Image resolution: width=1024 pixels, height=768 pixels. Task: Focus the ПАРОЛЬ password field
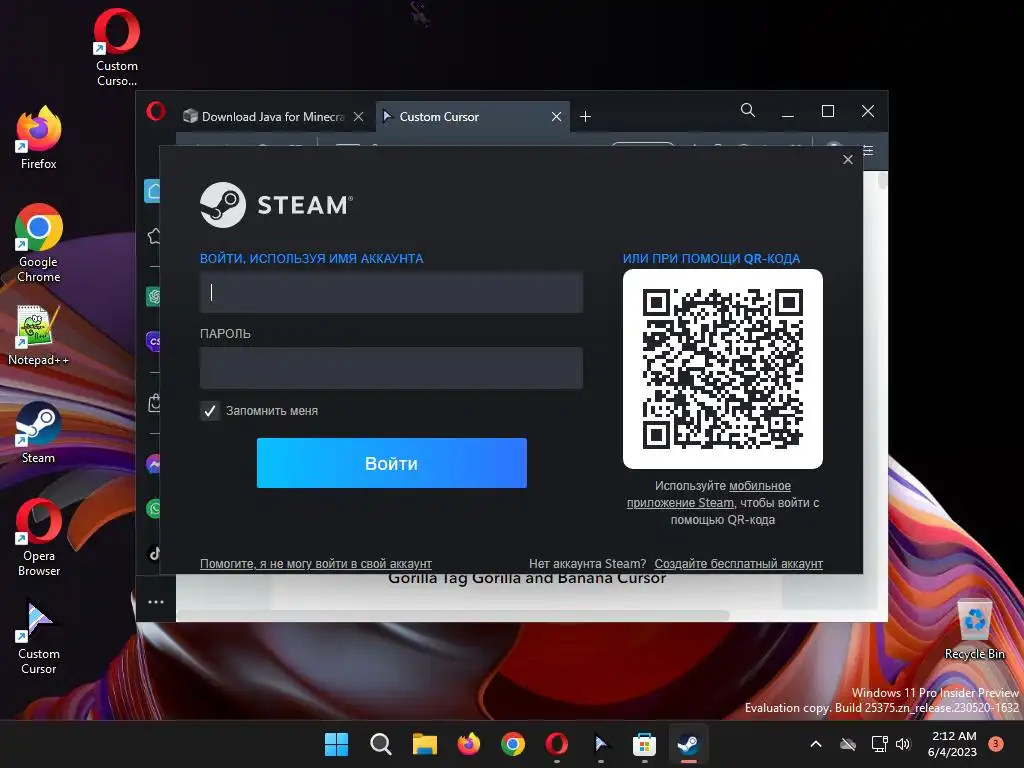(x=391, y=368)
